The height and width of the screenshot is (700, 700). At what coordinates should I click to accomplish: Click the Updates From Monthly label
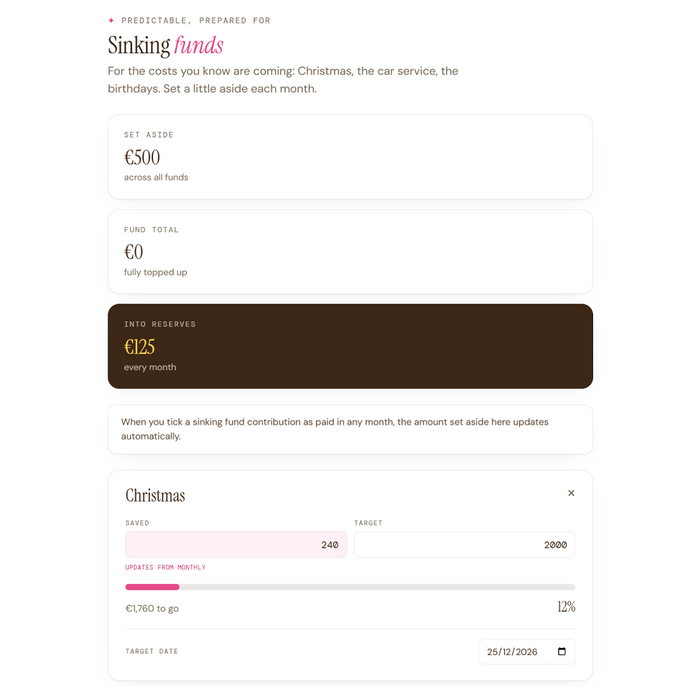click(165, 567)
